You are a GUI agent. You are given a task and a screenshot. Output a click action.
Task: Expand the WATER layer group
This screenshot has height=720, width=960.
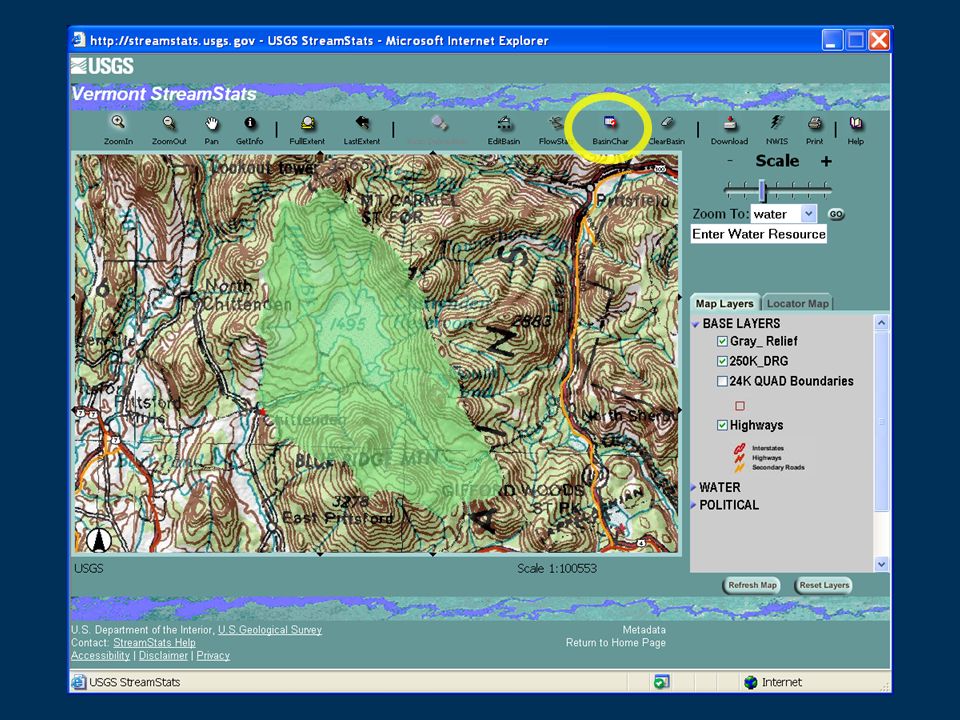coord(694,487)
